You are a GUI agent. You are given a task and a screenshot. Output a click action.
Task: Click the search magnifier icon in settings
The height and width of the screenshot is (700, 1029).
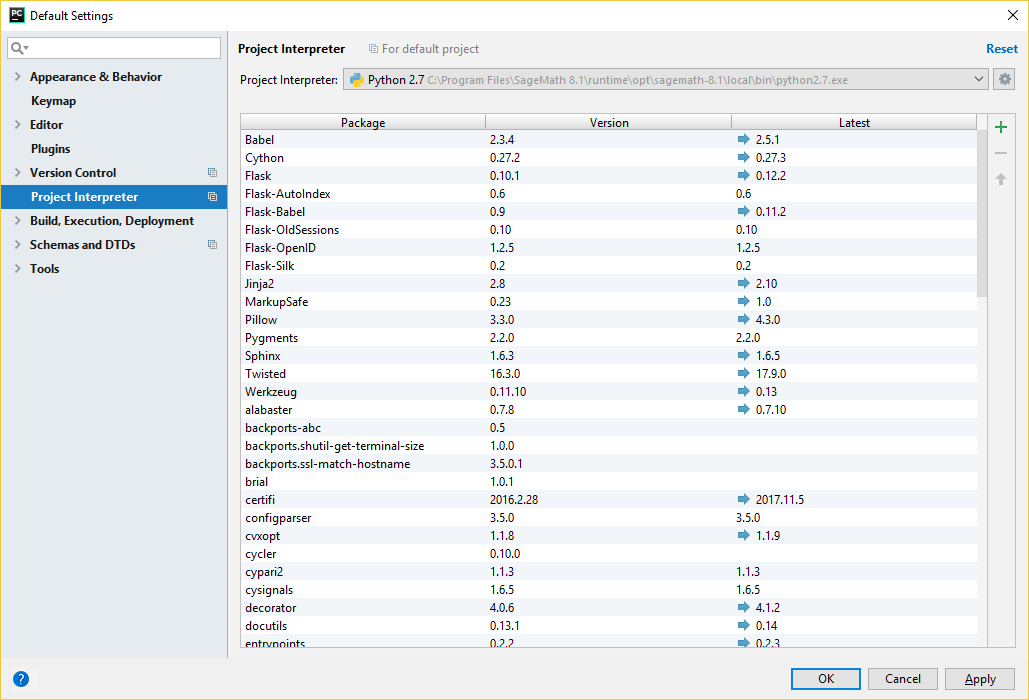point(19,48)
